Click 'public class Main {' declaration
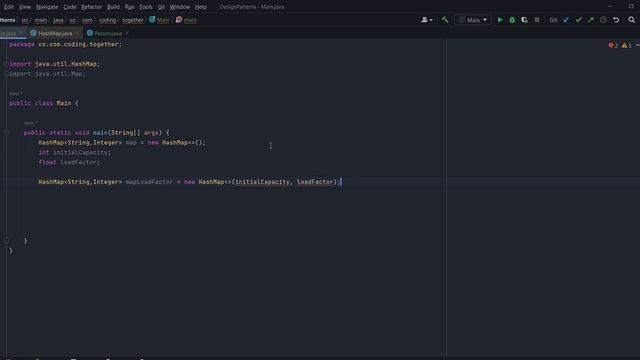Screen dimensions: 640x360 point(44,103)
